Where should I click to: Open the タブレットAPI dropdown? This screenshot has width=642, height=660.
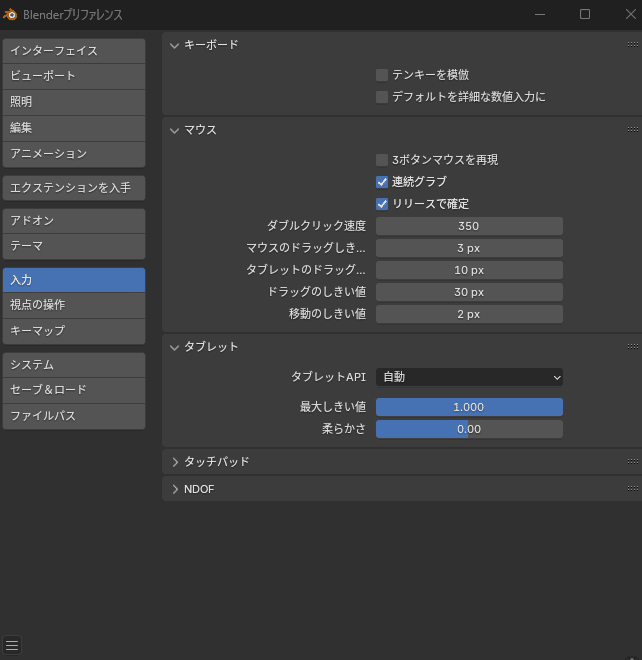coord(469,377)
